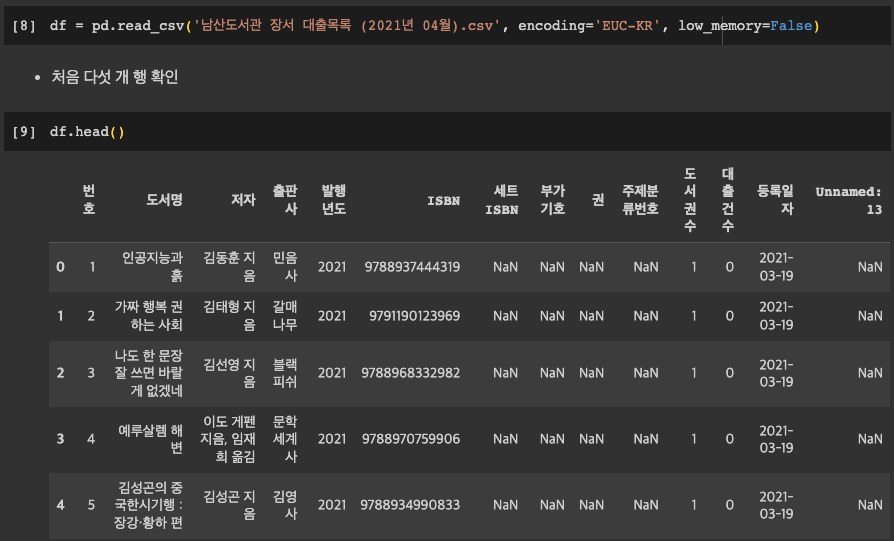894x541 pixels.
Task: Click publisher cell 민음사
Action: pos(285,267)
